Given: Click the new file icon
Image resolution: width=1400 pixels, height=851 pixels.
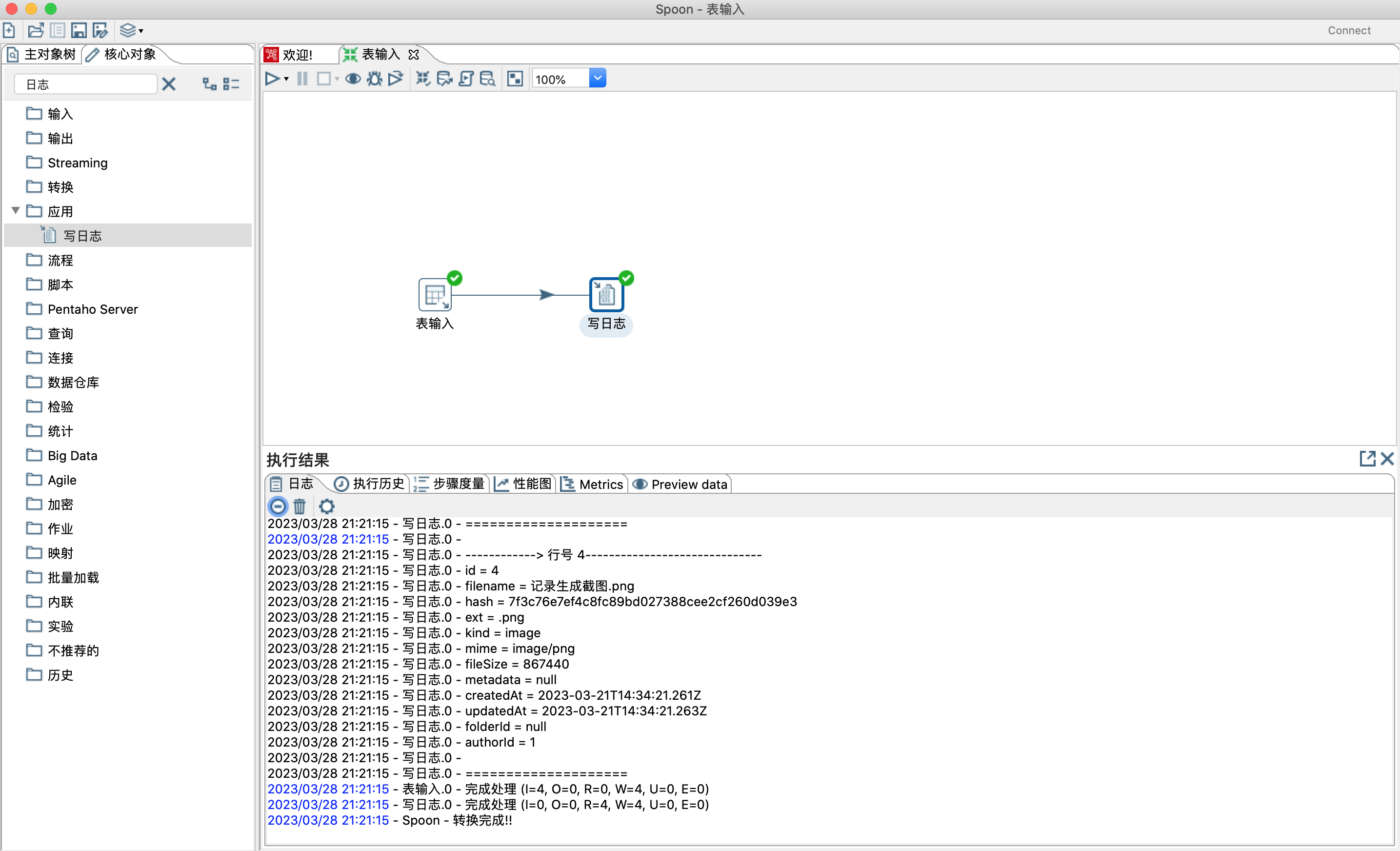Looking at the screenshot, I should (x=9, y=30).
